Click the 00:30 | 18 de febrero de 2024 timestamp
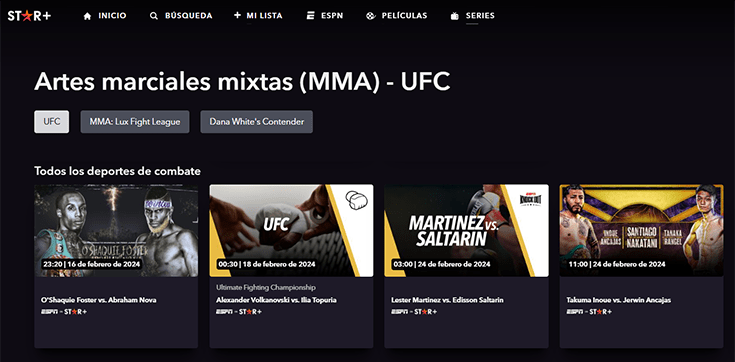 (267, 264)
